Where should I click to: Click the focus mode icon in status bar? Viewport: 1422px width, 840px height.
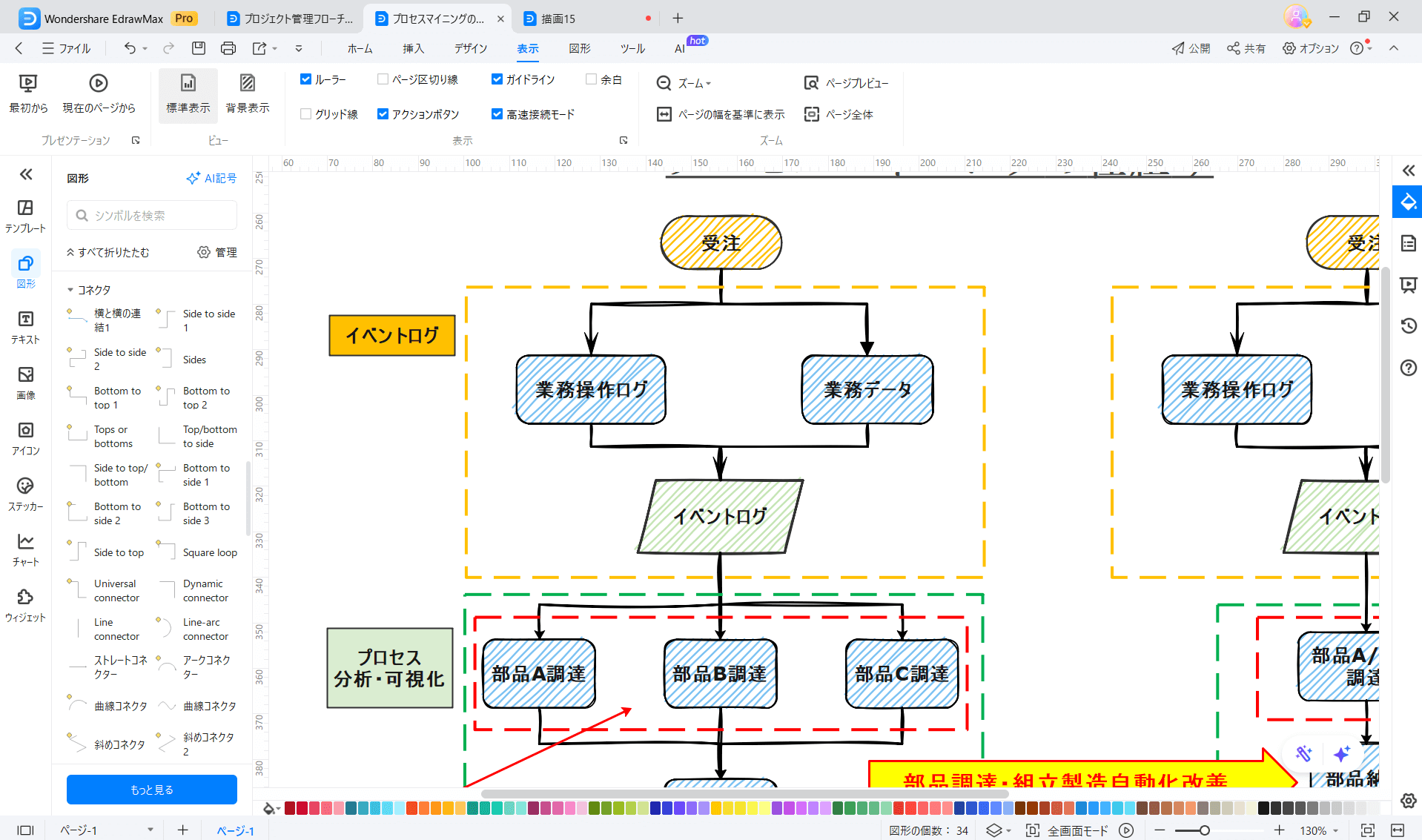pos(1032,830)
